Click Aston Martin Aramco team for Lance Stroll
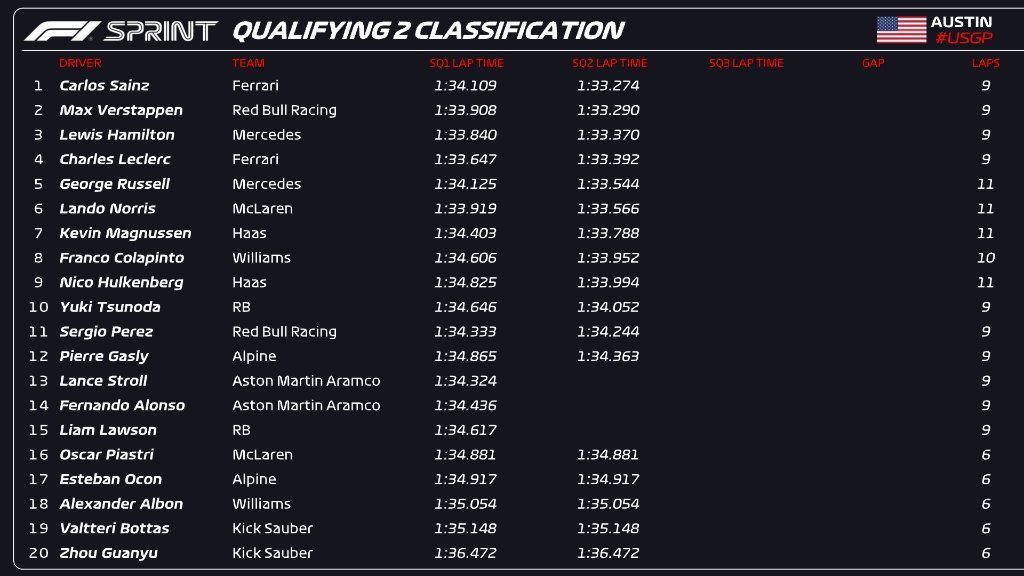Viewport: 1024px width, 576px height. [306, 381]
